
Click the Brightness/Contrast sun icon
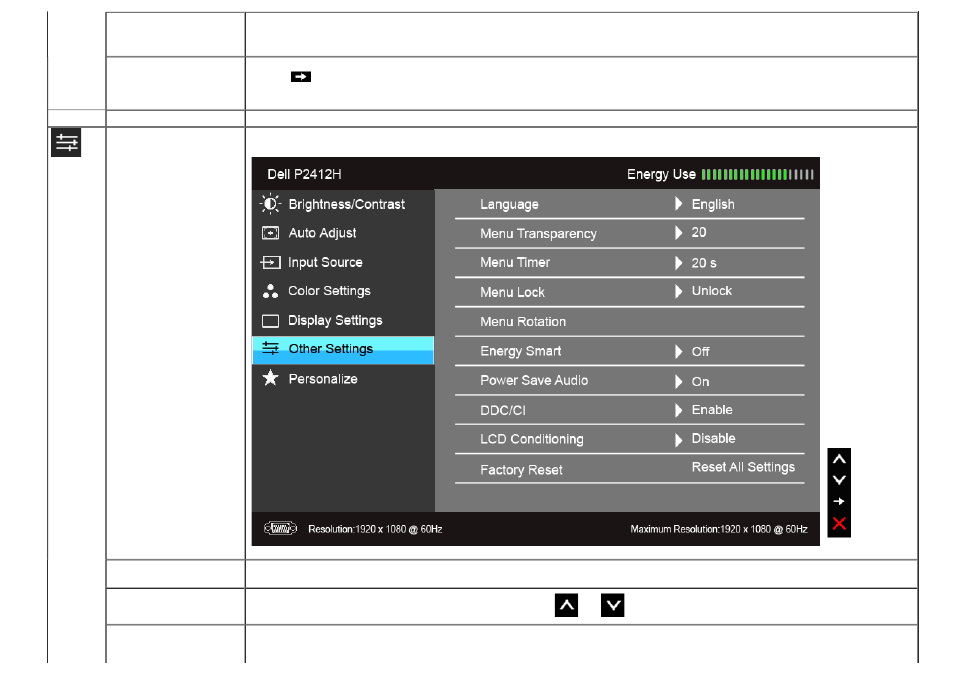(x=270, y=204)
